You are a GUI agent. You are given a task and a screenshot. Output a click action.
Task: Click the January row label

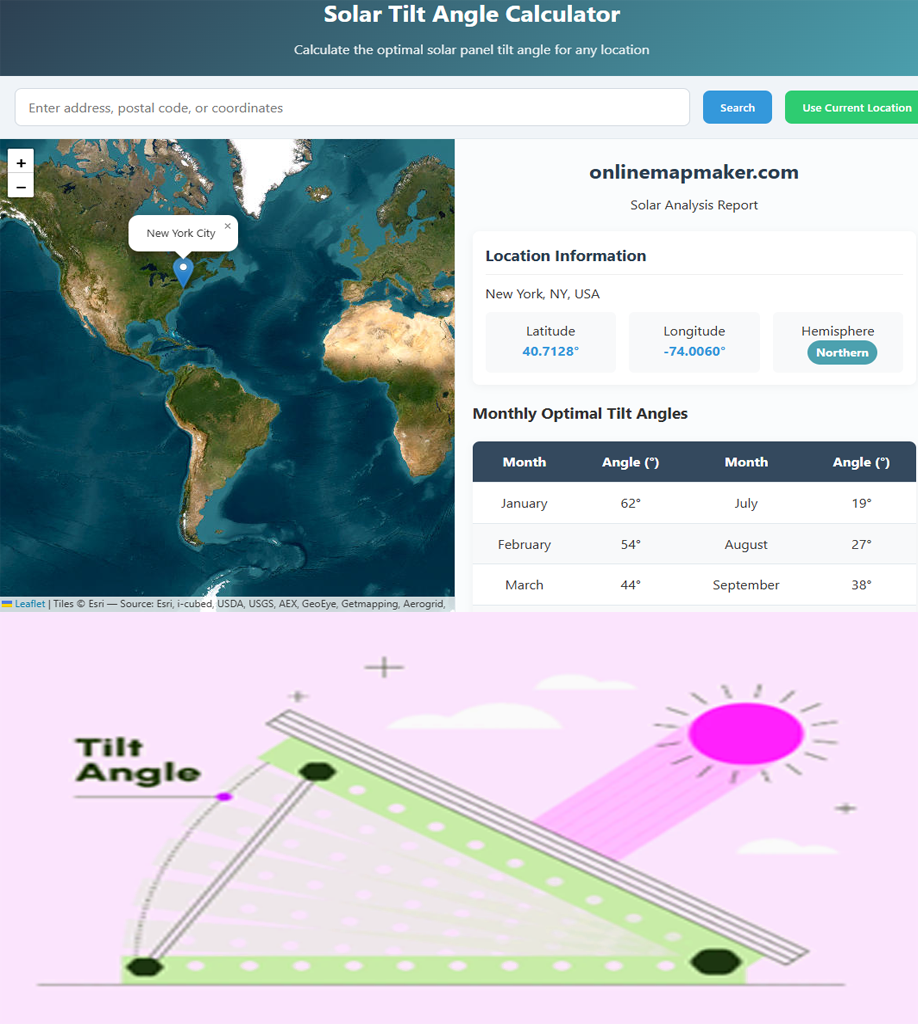click(524, 504)
